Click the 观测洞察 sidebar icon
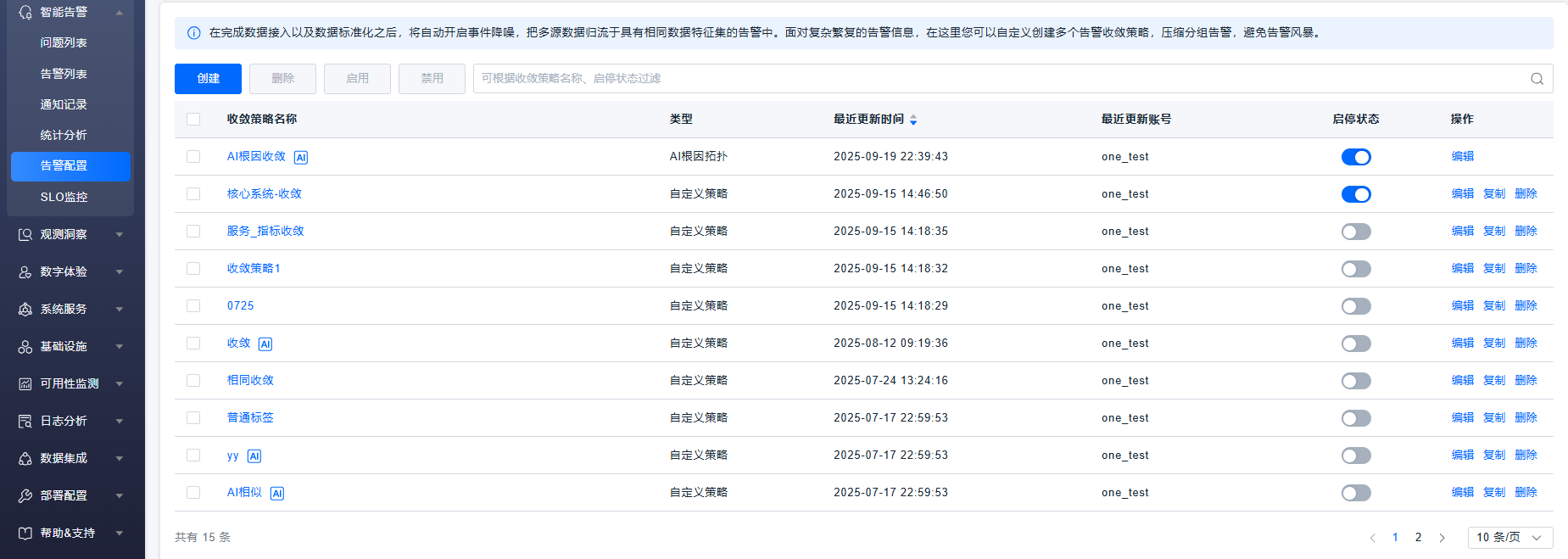 tap(25, 234)
